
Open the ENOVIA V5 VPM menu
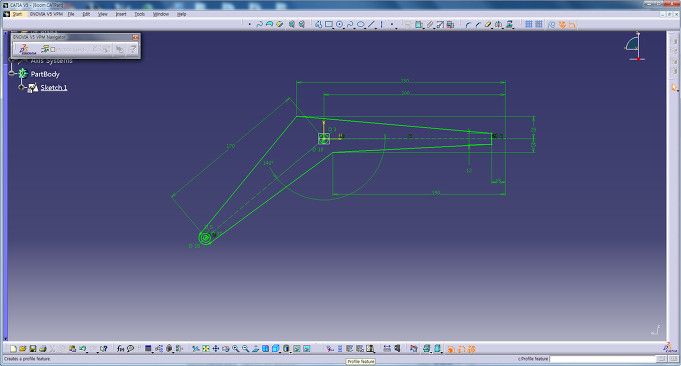(x=46, y=14)
